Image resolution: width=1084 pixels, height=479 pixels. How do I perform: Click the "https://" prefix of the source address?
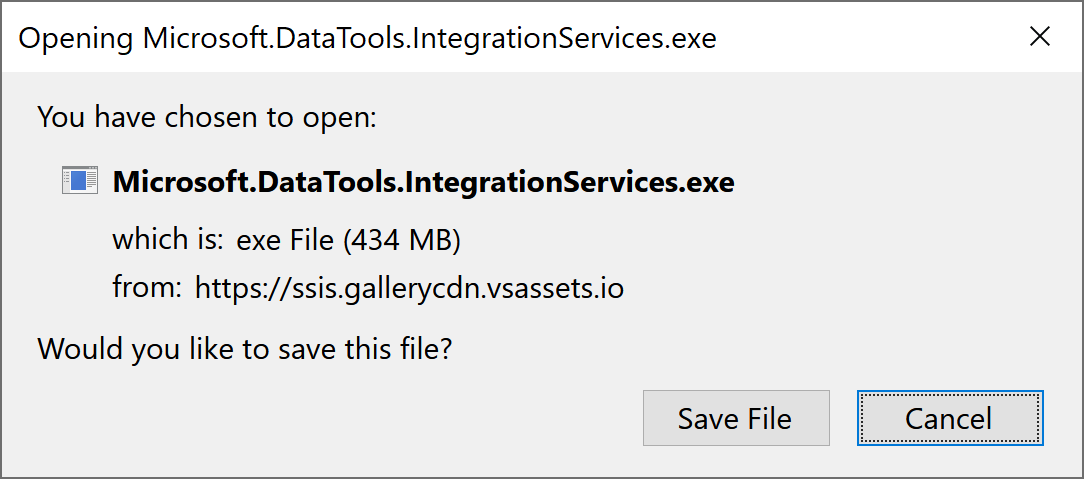tap(231, 289)
